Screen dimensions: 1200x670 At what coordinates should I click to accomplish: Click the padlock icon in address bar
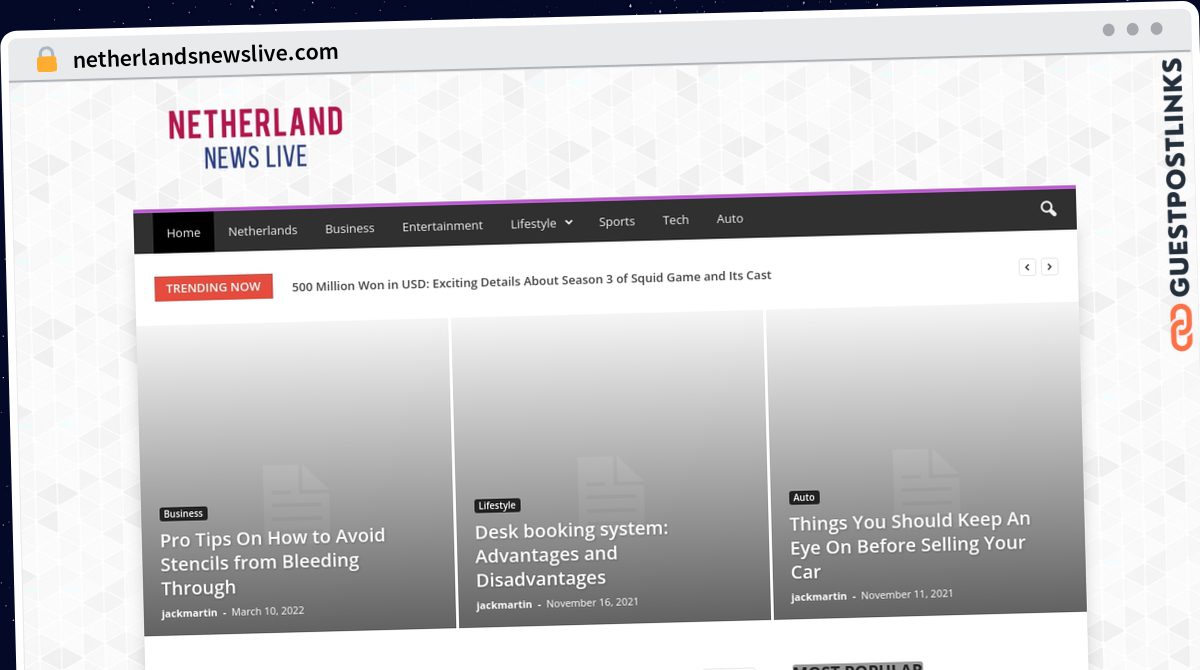click(x=47, y=59)
